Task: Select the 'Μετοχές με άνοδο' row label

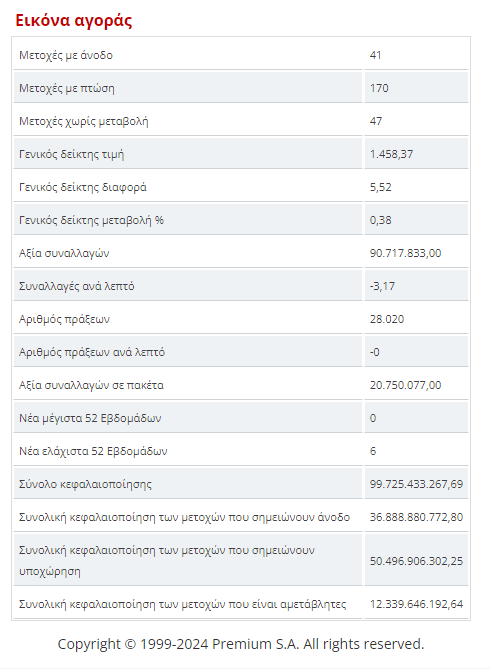Action: (66, 55)
